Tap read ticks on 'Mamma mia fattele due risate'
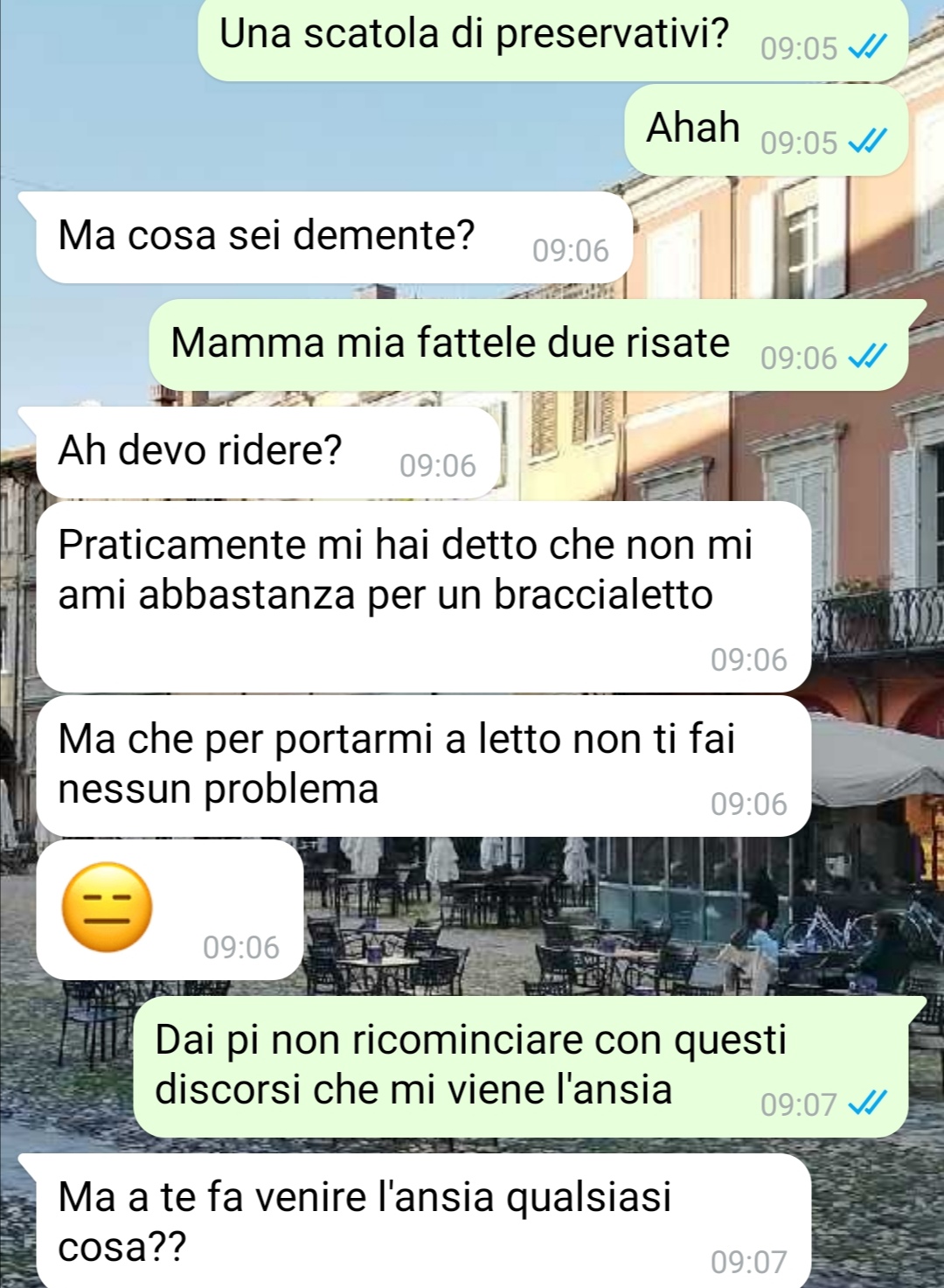Viewport: 944px width, 1288px height. [867, 356]
